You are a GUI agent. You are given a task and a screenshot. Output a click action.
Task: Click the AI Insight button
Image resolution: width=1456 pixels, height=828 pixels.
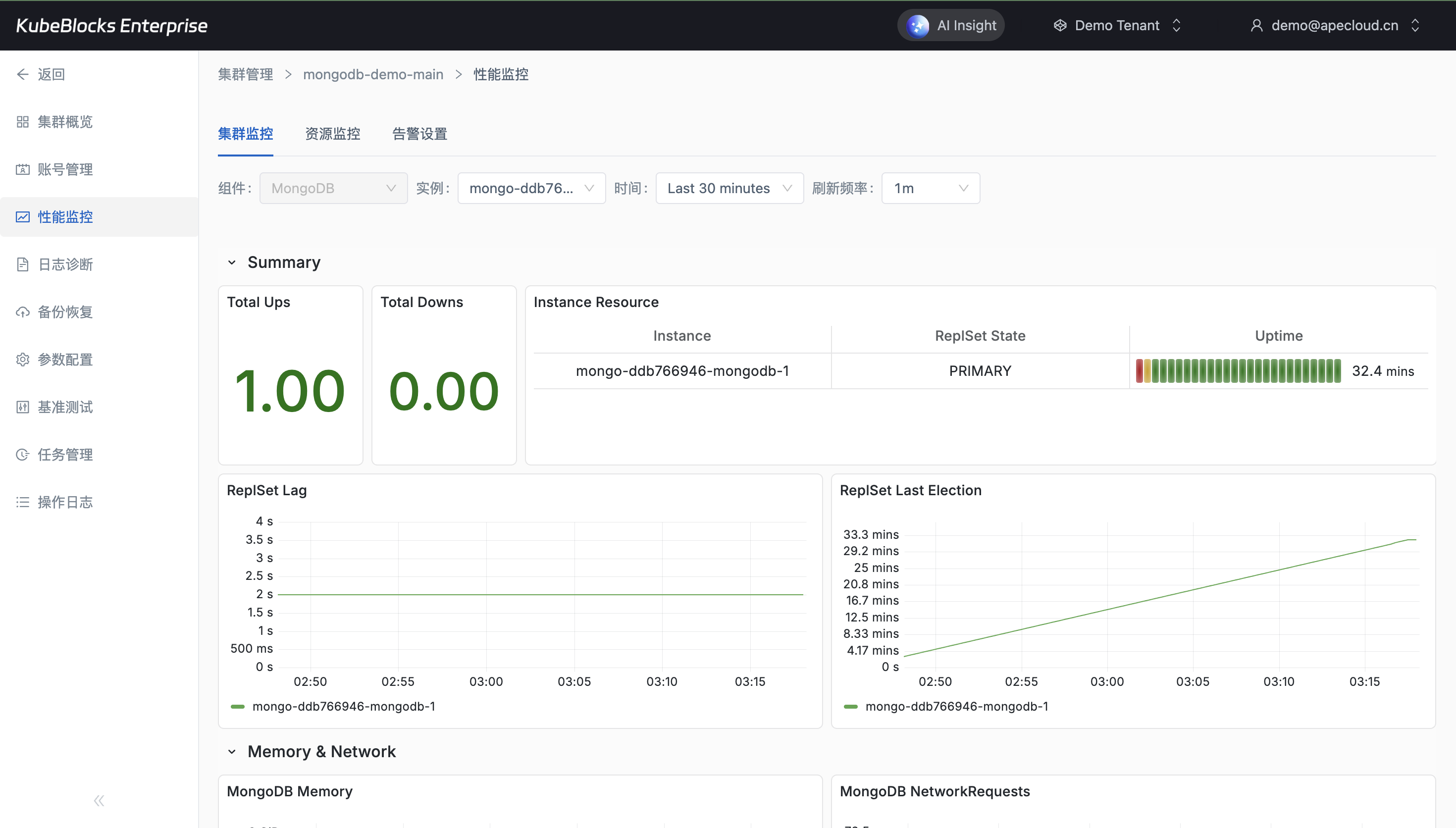pyautogui.click(x=951, y=26)
